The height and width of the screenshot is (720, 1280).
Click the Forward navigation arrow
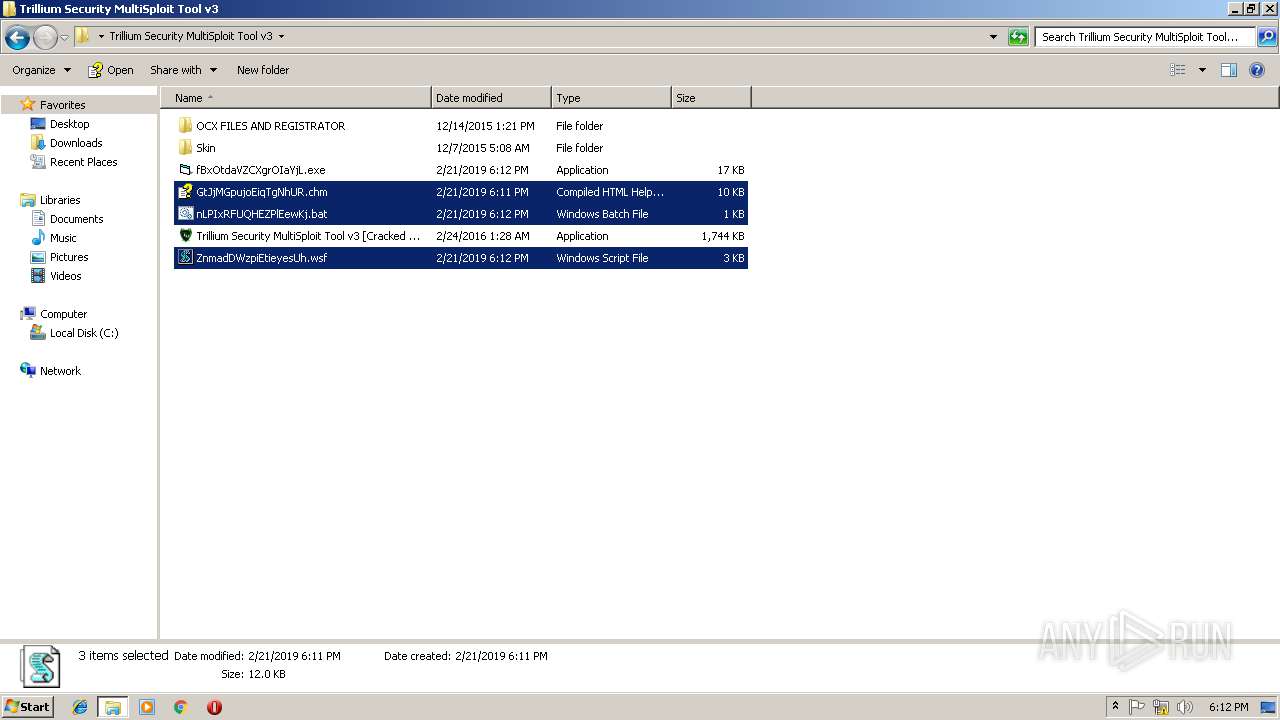pyautogui.click(x=45, y=38)
